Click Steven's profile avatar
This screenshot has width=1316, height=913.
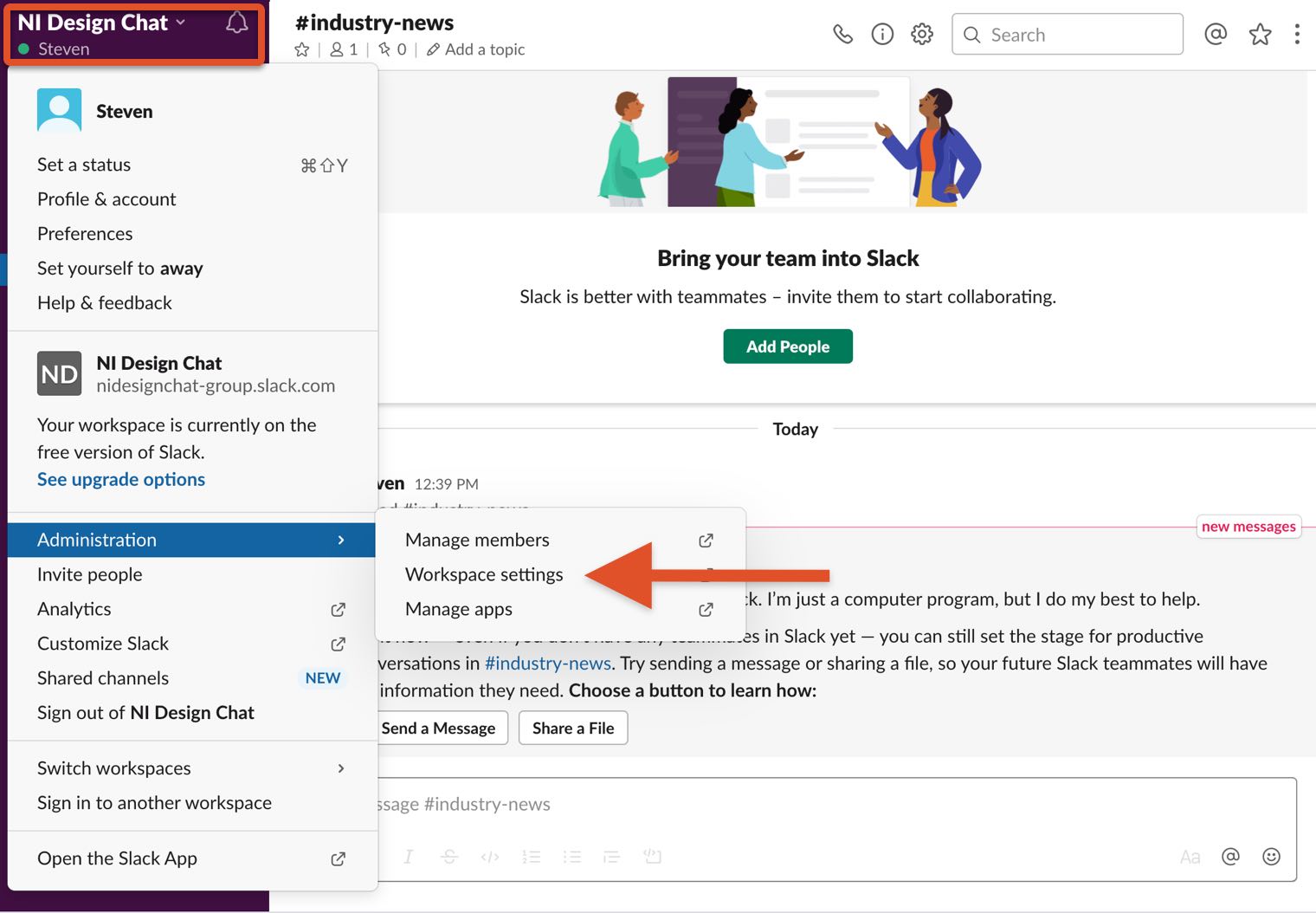point(60,111)
